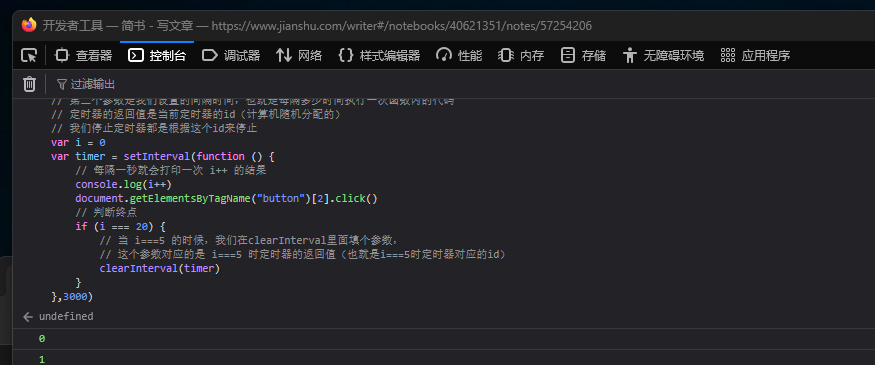Click the 'undefined' return value line

(66, 316)
